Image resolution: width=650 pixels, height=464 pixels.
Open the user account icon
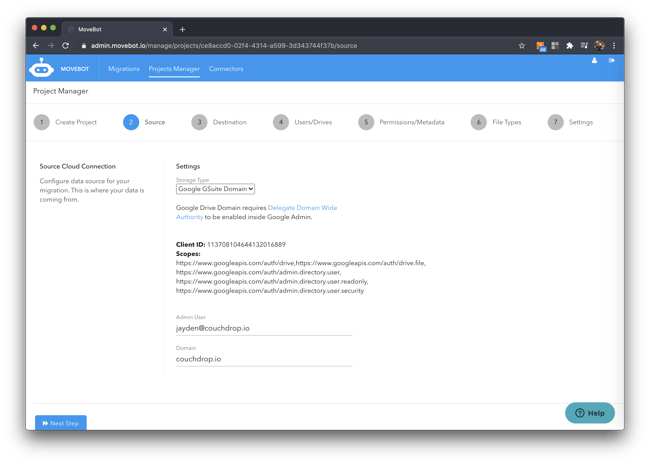(x=594, y=61)
